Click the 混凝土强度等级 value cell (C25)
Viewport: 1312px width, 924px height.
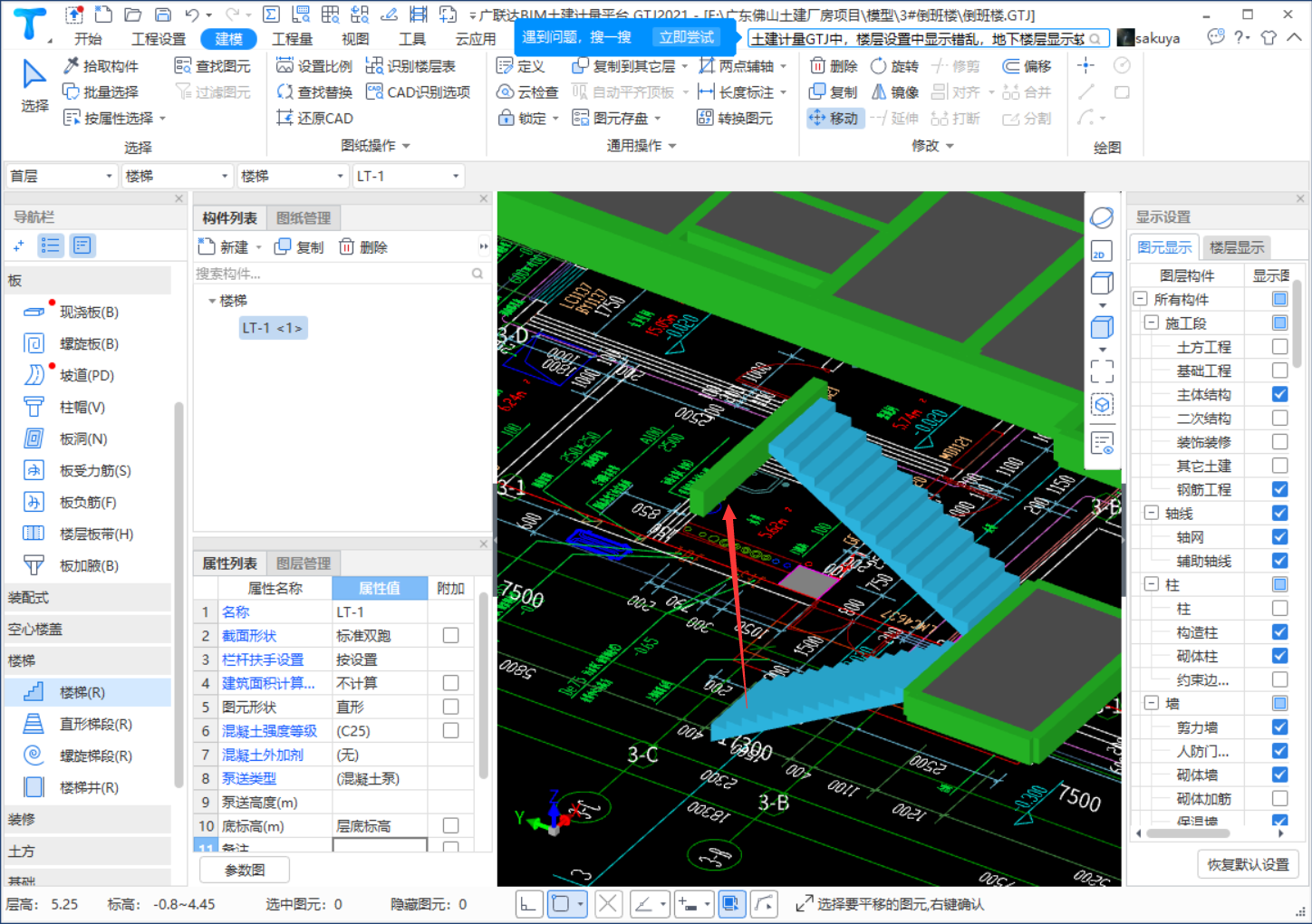(380, 730)
